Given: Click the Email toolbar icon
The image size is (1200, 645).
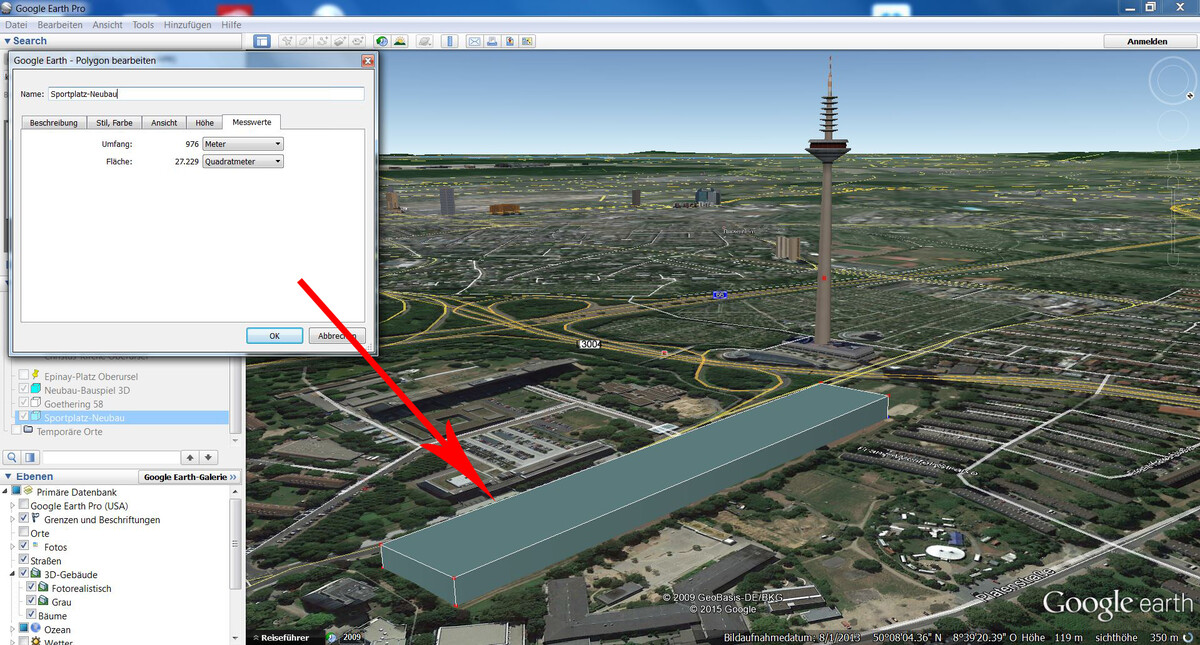Looking at the screenshot, I should [475, 41].
